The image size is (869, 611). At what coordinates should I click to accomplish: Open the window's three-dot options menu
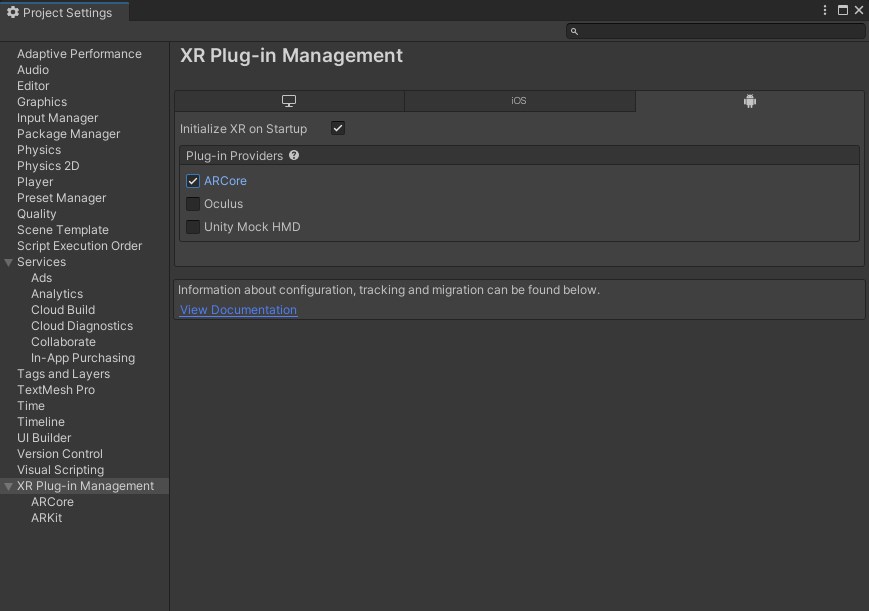(x=825, y=10)
